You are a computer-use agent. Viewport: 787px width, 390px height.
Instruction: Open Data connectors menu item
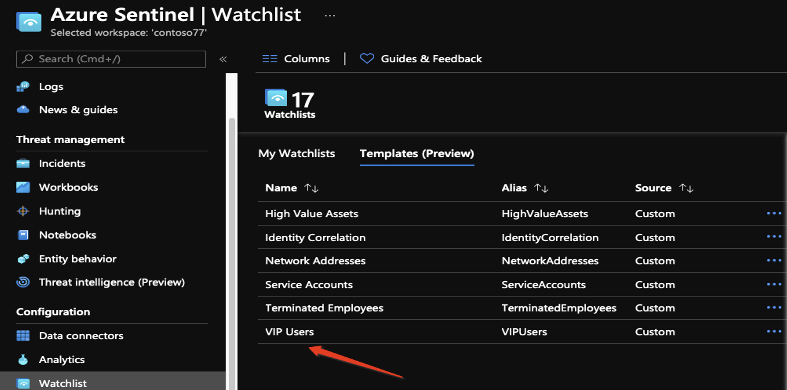81,336
